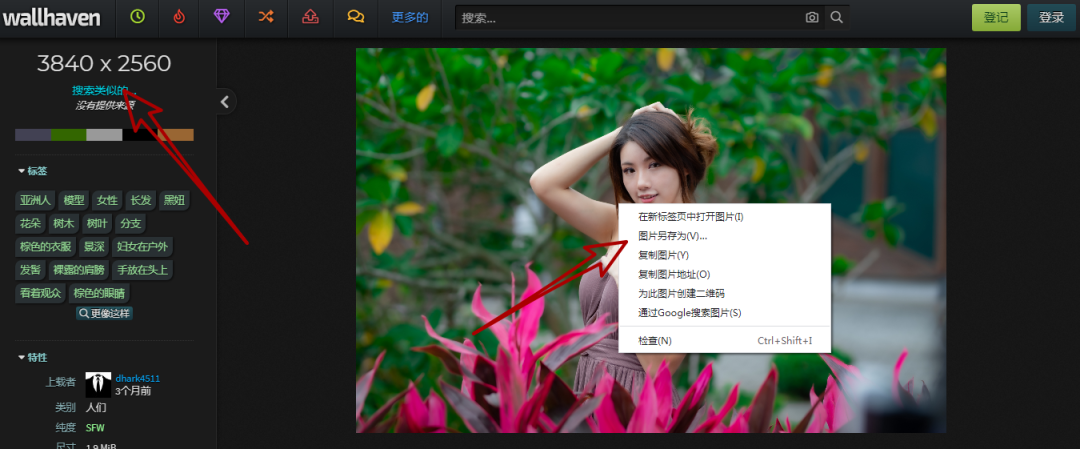This screenshot has width=1080, height=449.
Task: Click the SFW purity value
Action: 95,428
